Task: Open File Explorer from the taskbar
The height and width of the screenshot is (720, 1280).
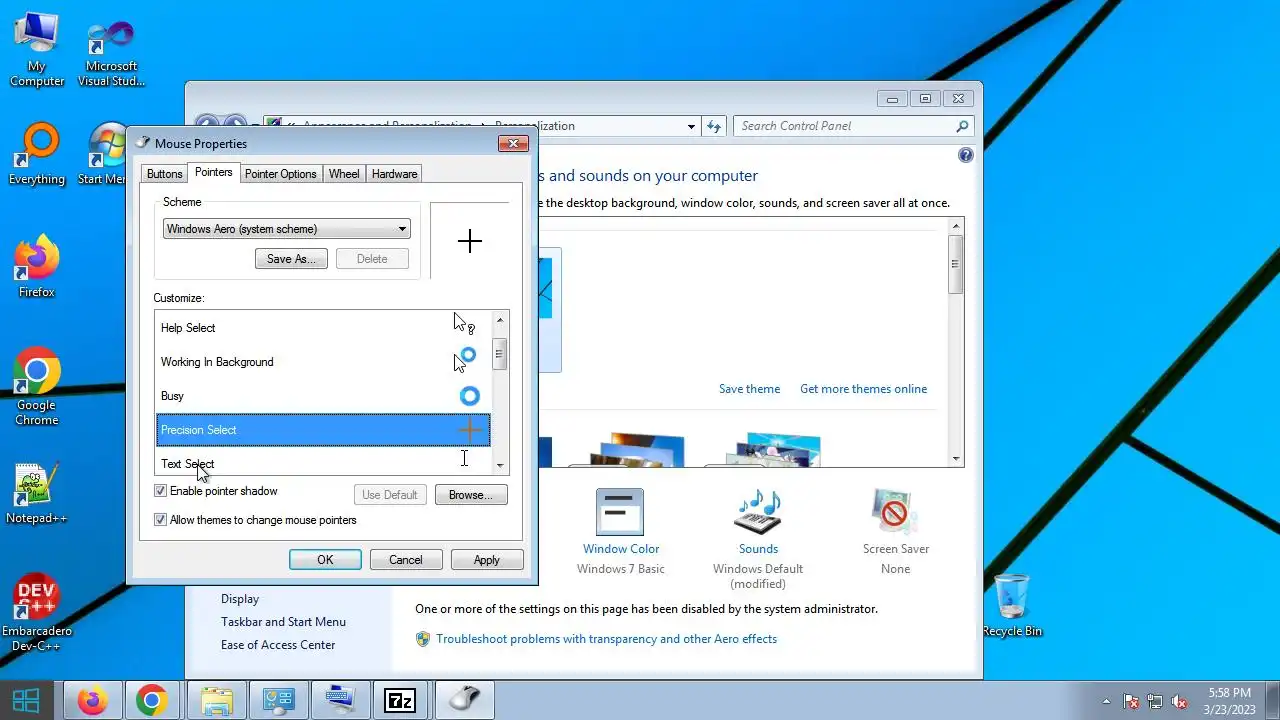Action: pyautogui.click(x=217, y=701)
